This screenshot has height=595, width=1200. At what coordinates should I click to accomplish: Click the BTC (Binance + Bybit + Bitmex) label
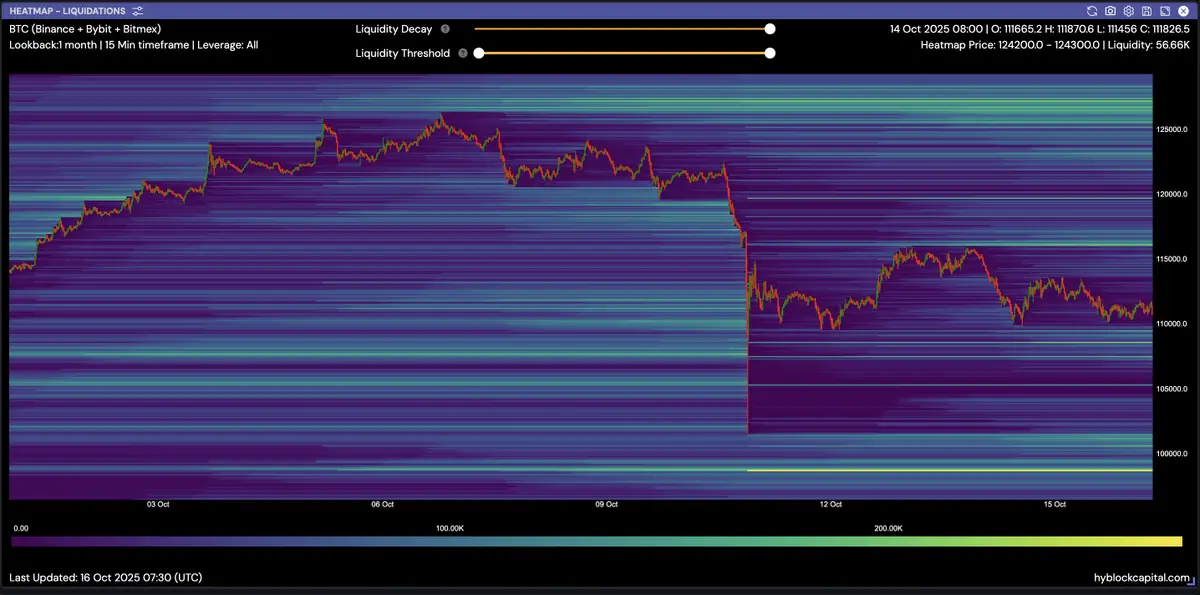click(85, 29)
